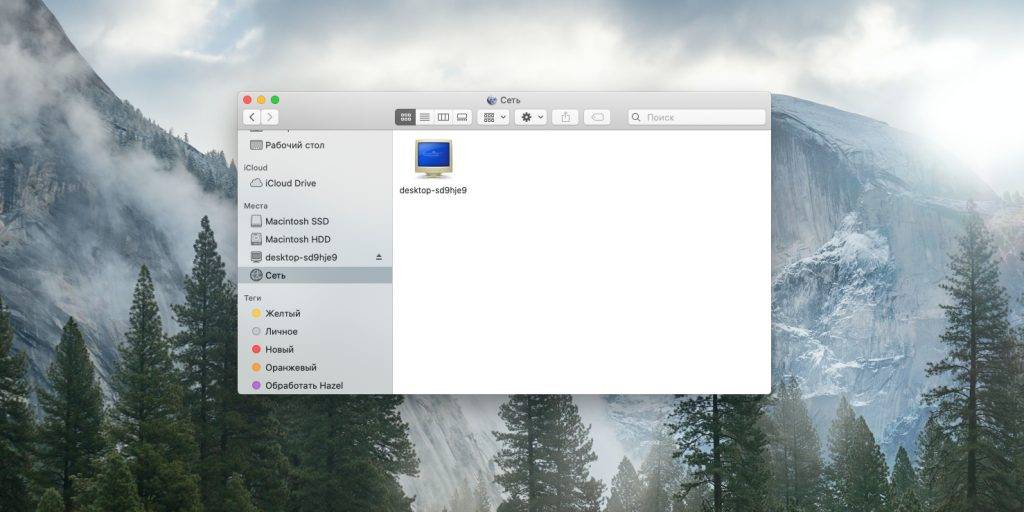The width and height of the screenshot is (1024, 512).
Task: Open iCloud Drive in the sidebar
Action: click(x=290, y=183)
